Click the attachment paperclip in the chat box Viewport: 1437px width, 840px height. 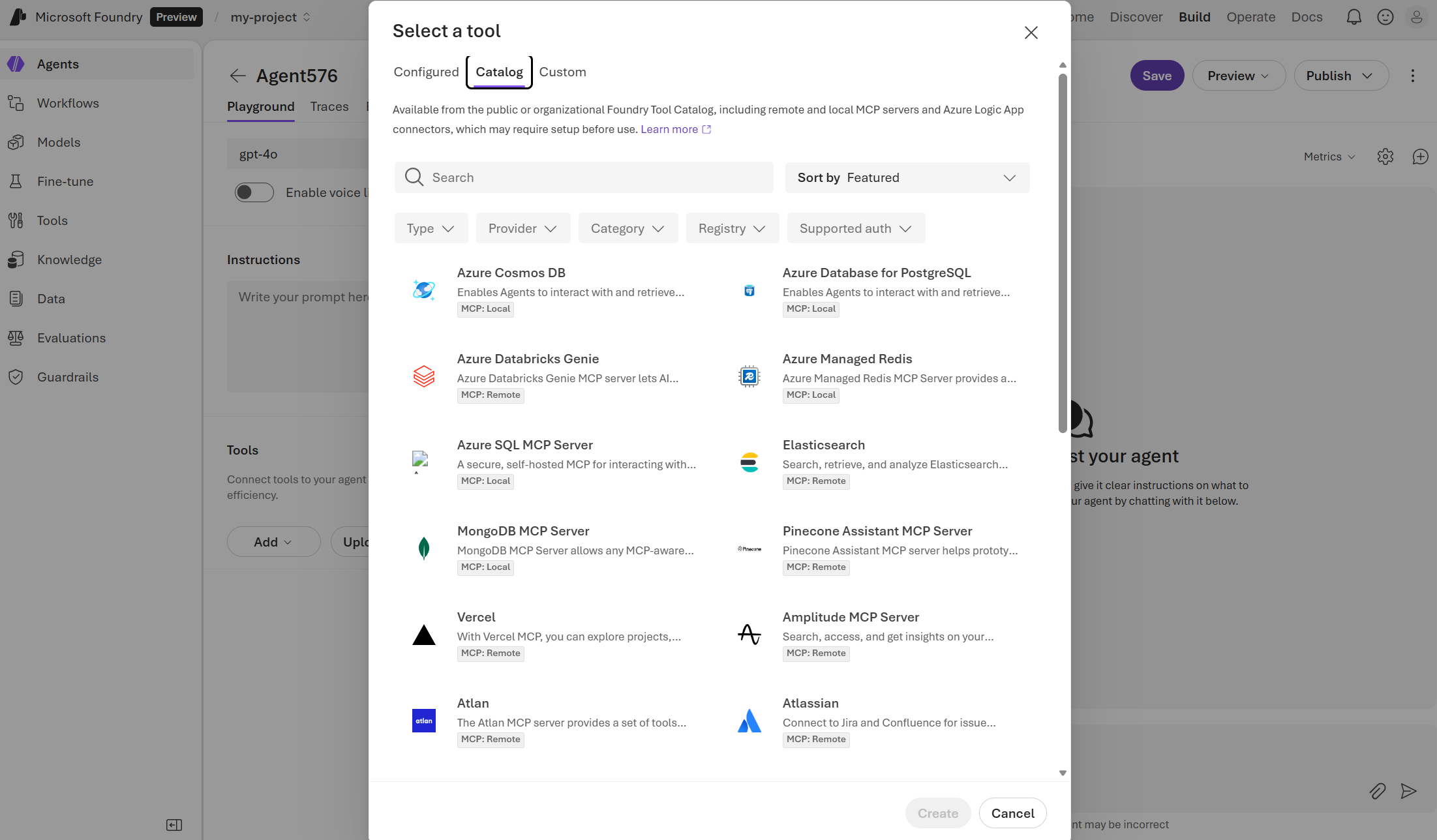tap(1378, 791)
